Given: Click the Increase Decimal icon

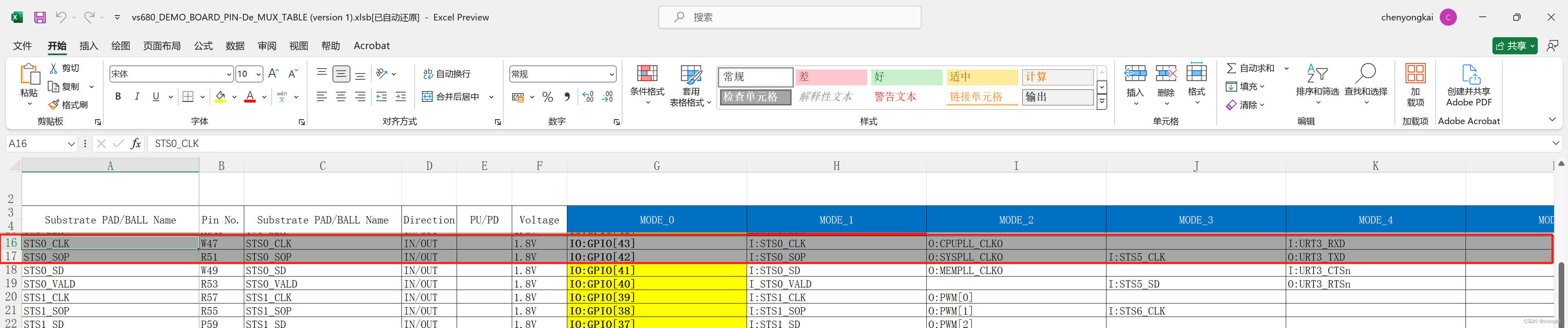Looking at the screenshot, I should pyautogui.click(x=588, y=97).
